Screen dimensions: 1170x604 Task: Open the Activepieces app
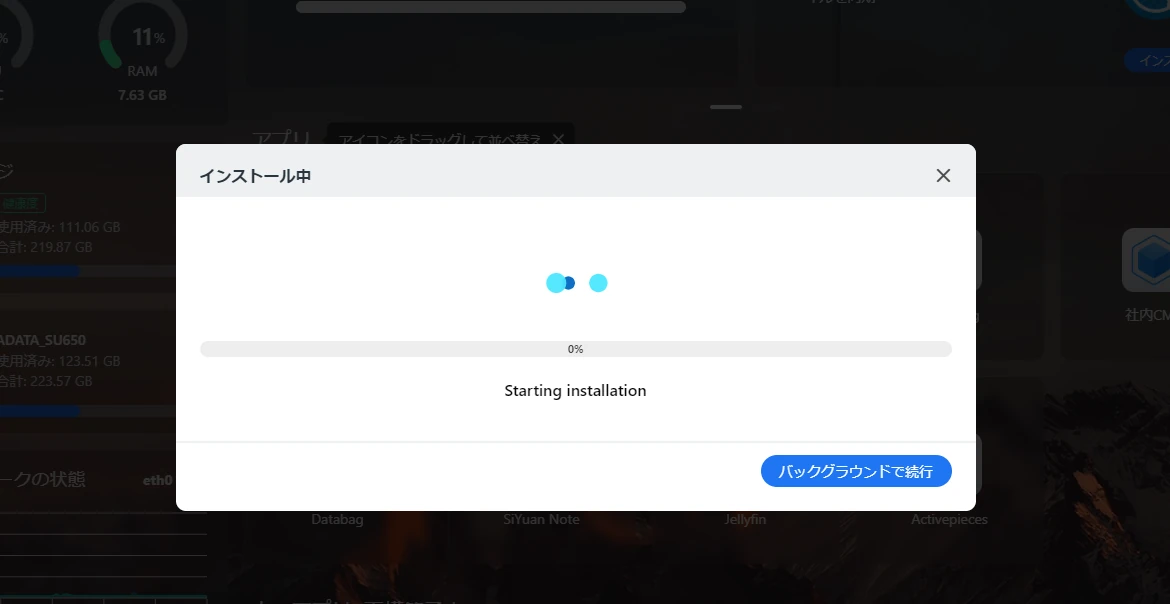949,519
